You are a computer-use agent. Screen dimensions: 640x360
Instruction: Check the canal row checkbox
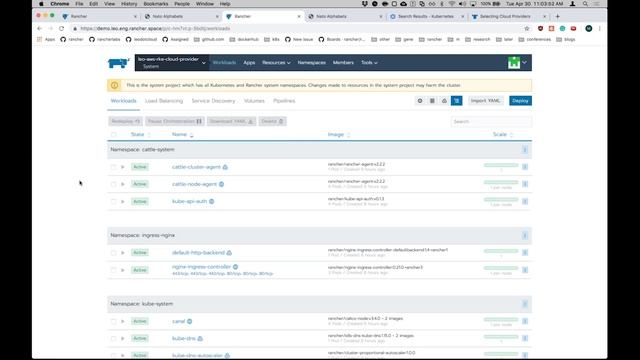point(113,321)
